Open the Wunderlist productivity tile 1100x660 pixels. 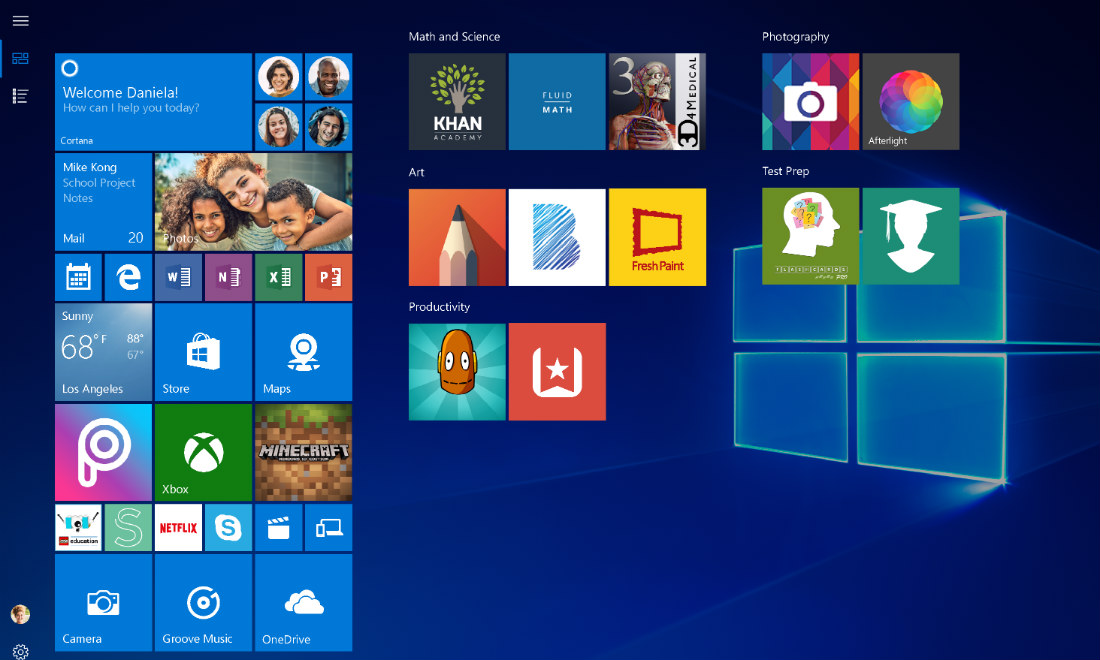(x=557, y=371)
